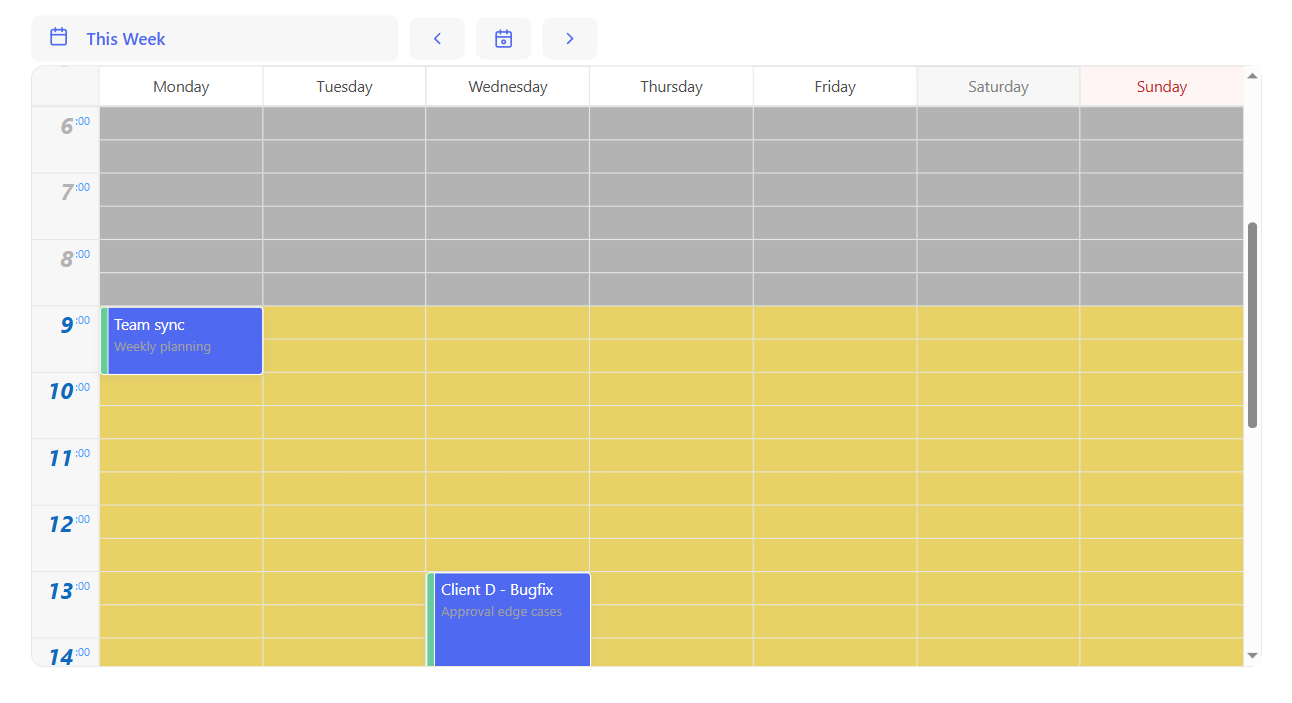Select the Tuesday column header
Screen dimensions: 1292x703
[344, 87]
